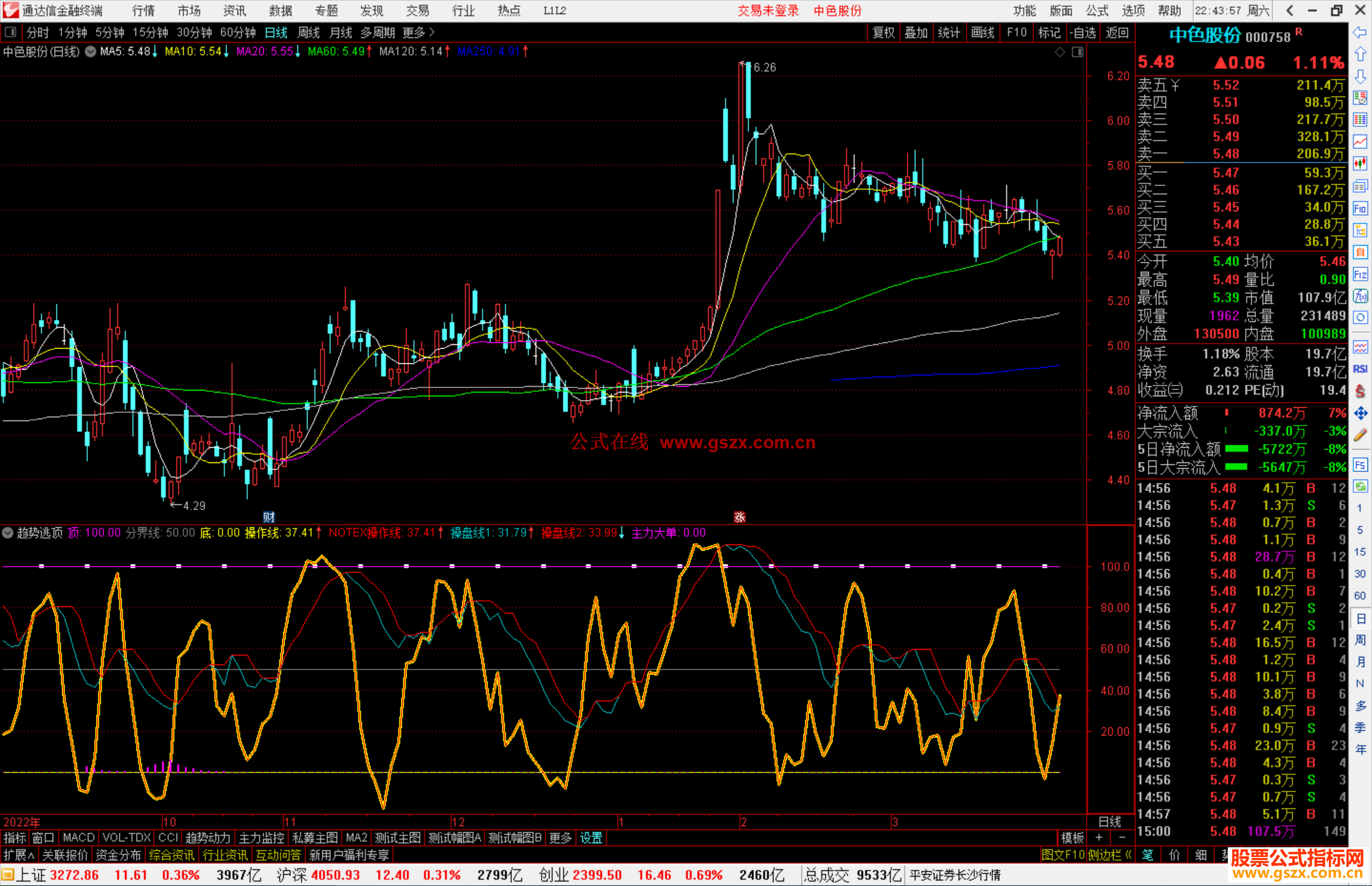Toggle the 趋势逃顶 indicator circle button

pyautogui.click(x=8, y=533)
